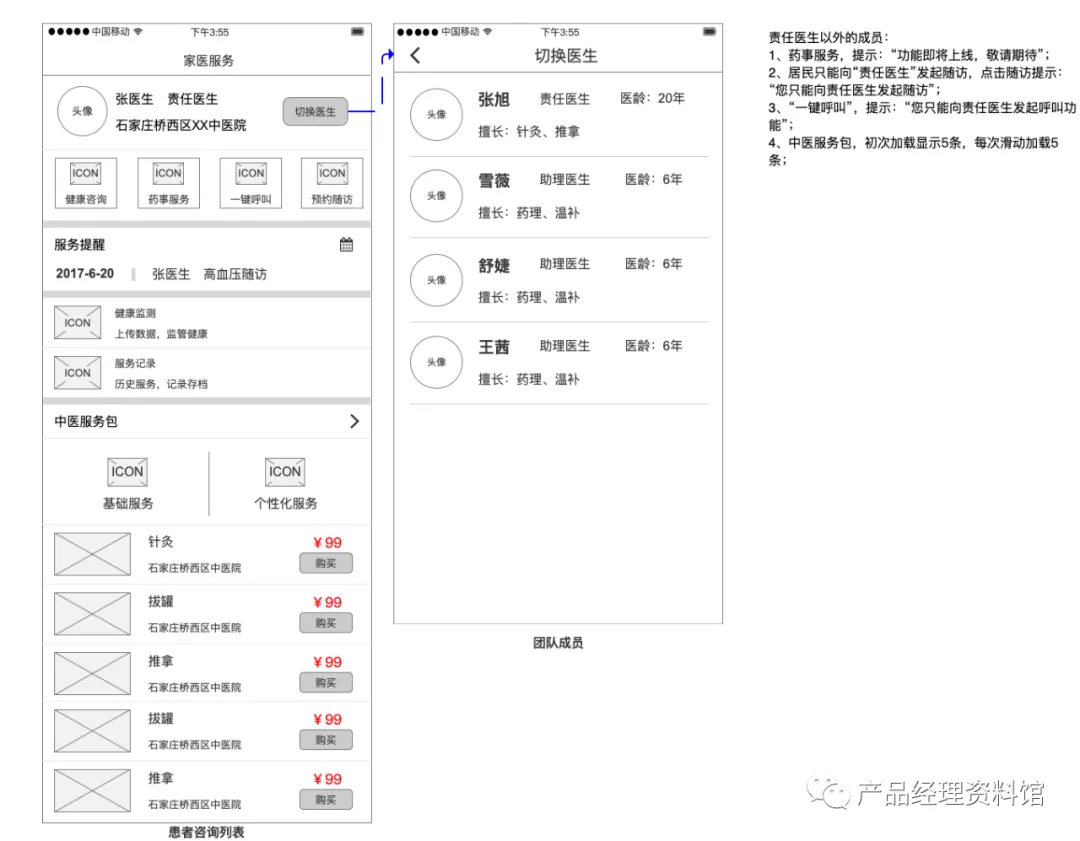Viewport: 1080px width, 841px height.
Task: Open calendar icon beside 服务提醒
Action: click(346, 245)
